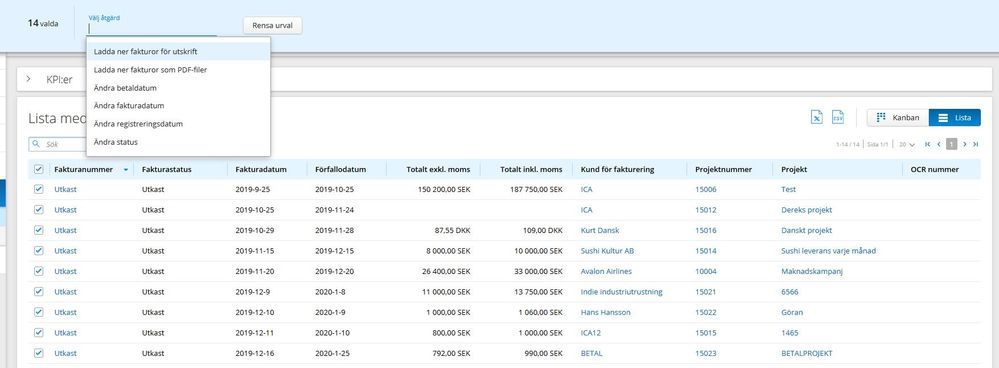Switch to Lista view
Viewport: 999px width, 368px height.
[x=954, y=118]
